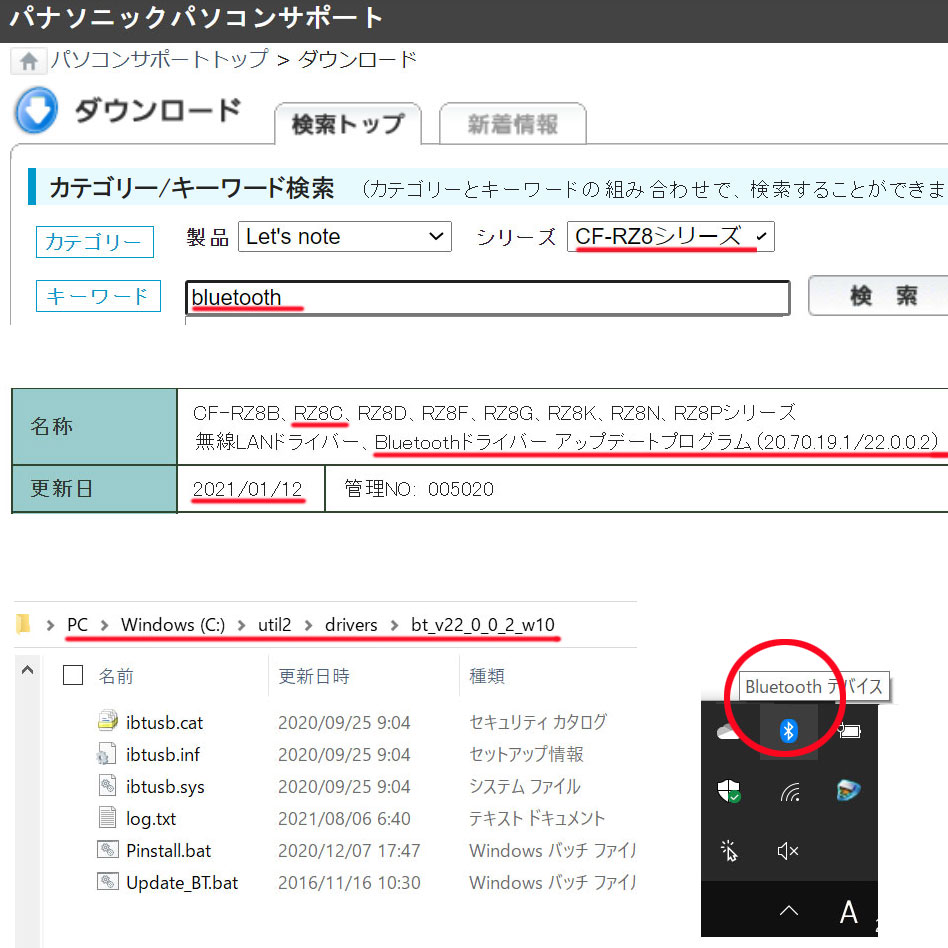Select the ibtusb.cat file name

tap(164, 722)
